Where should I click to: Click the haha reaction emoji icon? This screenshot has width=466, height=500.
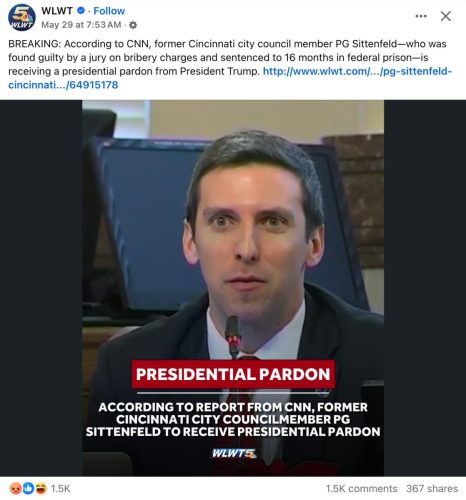(x=41, y=488)
